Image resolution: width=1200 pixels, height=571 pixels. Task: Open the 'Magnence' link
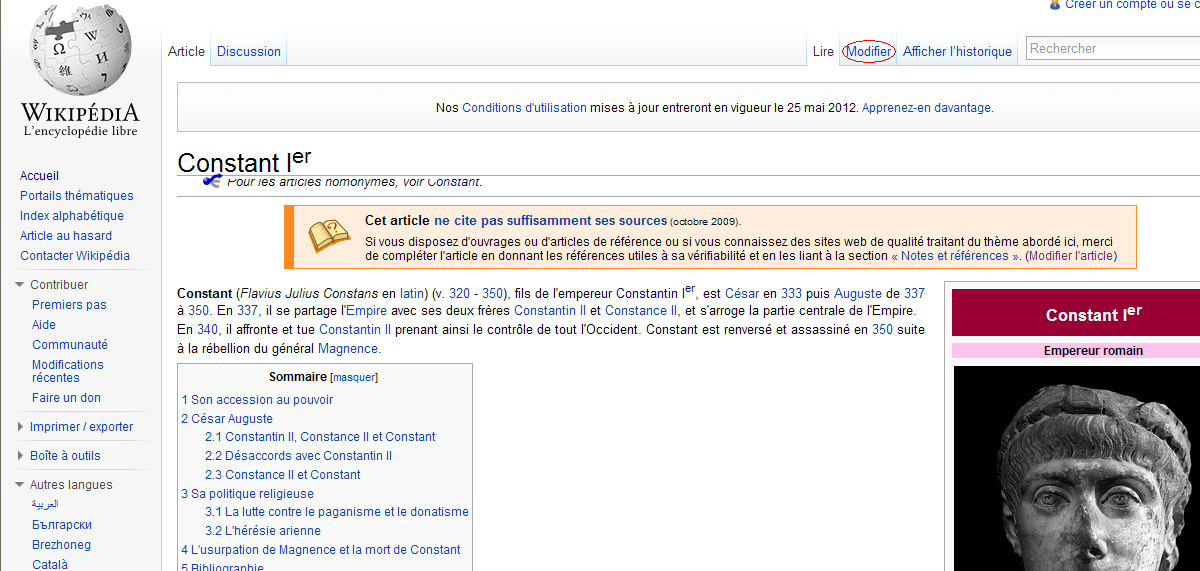[349, 349]
